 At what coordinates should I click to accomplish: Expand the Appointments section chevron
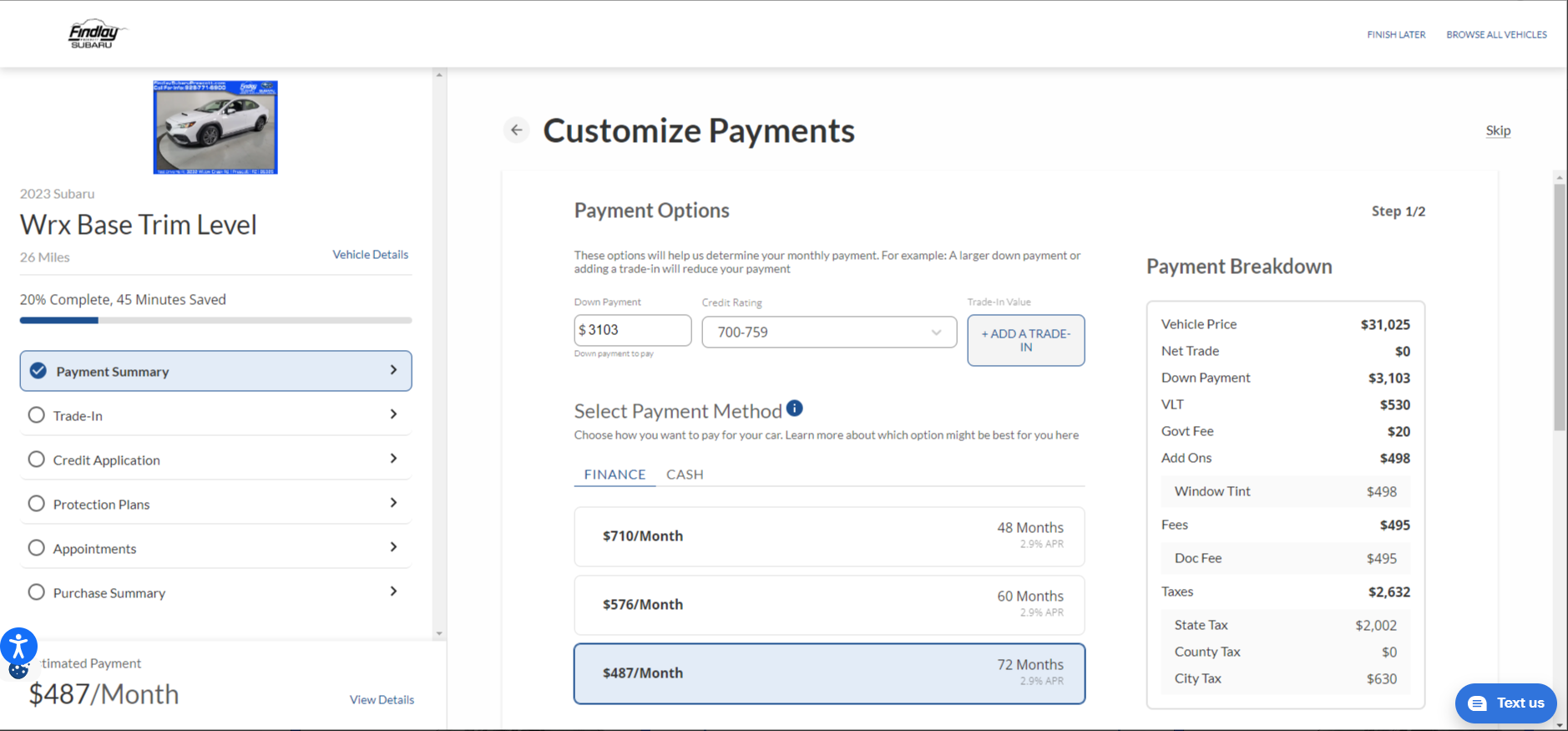(x=393, y=547)
